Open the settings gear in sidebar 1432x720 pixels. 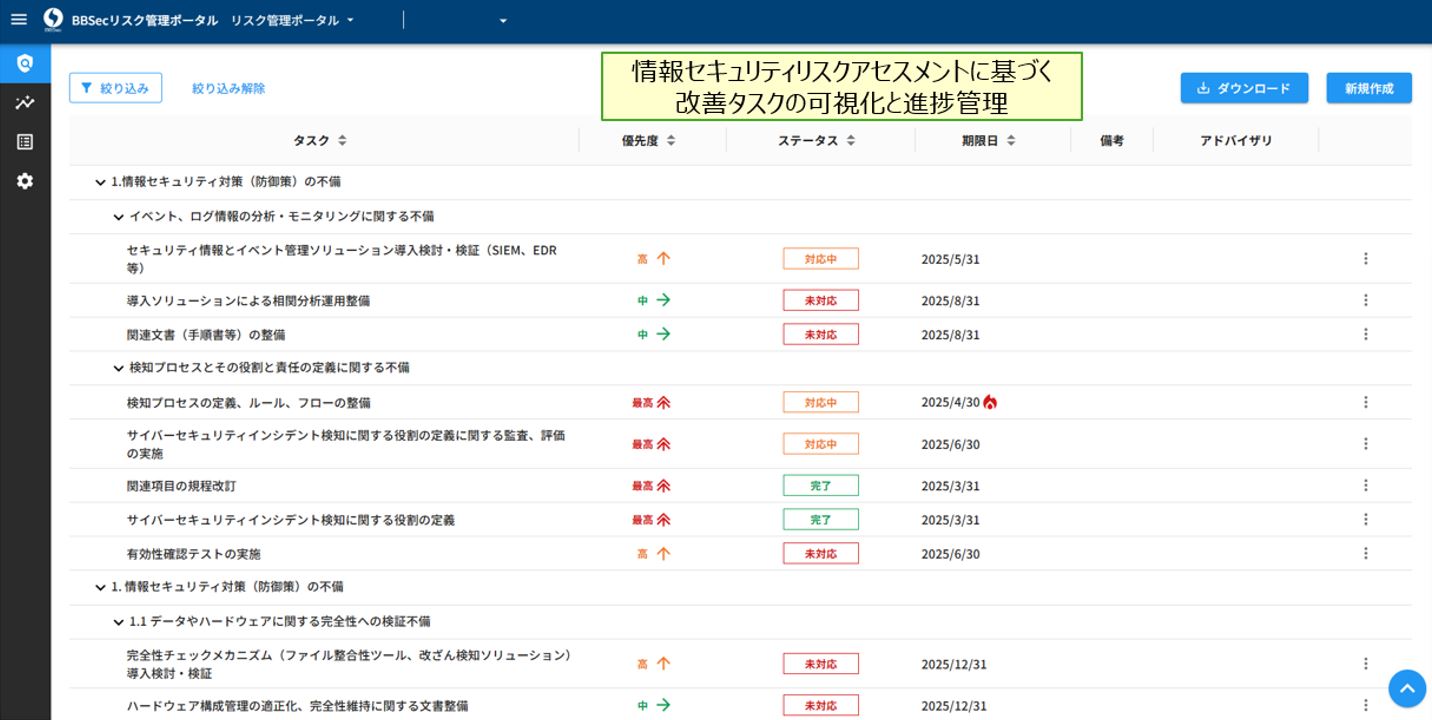pos(25,181)
